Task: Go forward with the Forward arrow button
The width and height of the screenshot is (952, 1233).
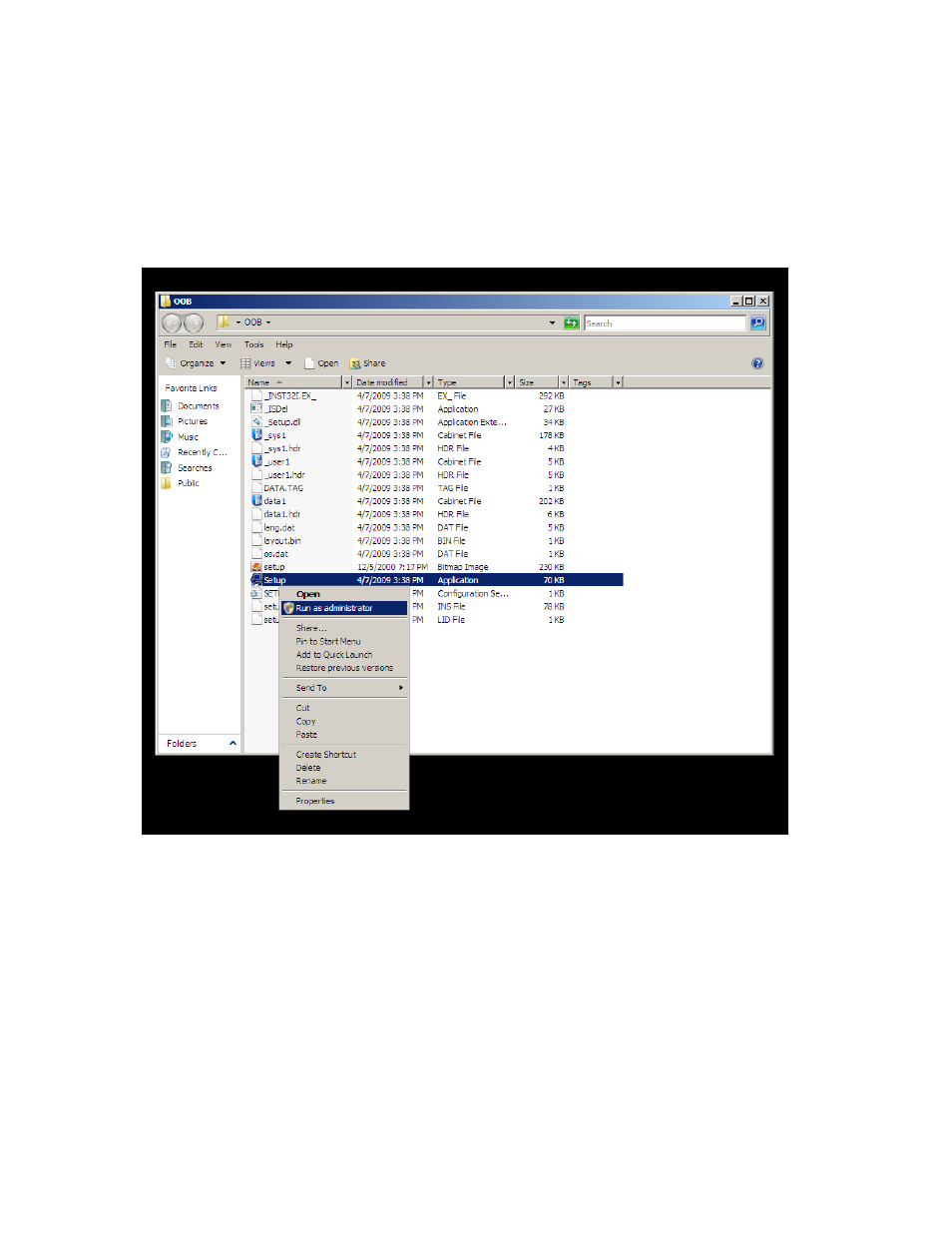Action: pos(194,322)
